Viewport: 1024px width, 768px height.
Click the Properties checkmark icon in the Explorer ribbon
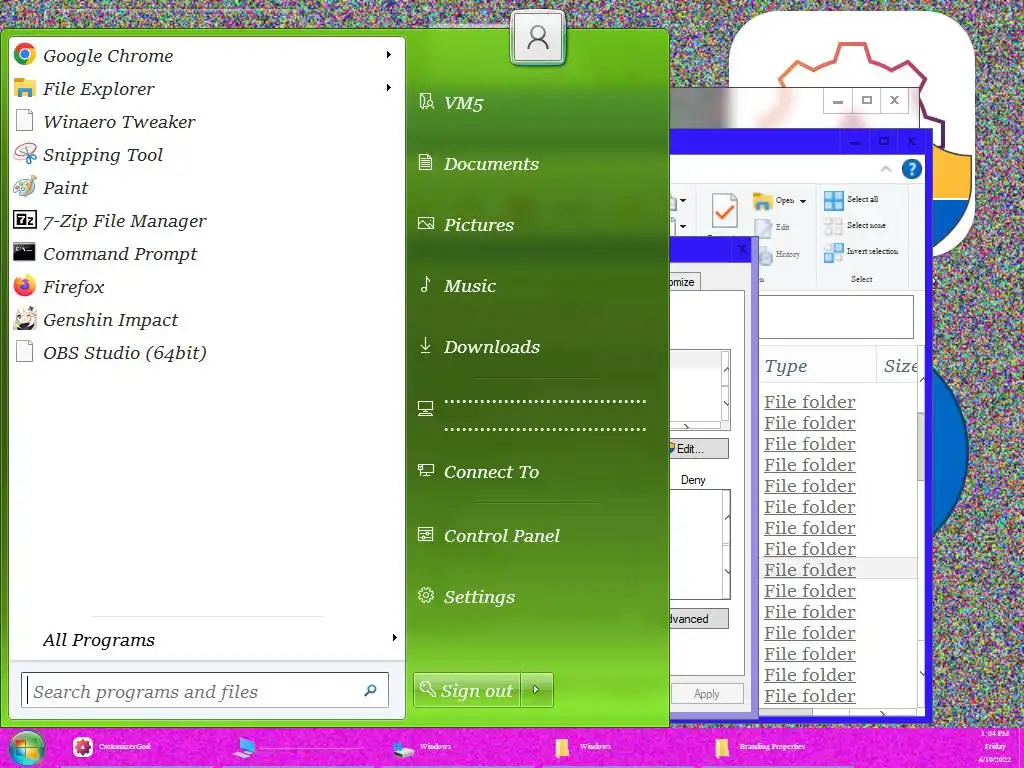(724, 210)
